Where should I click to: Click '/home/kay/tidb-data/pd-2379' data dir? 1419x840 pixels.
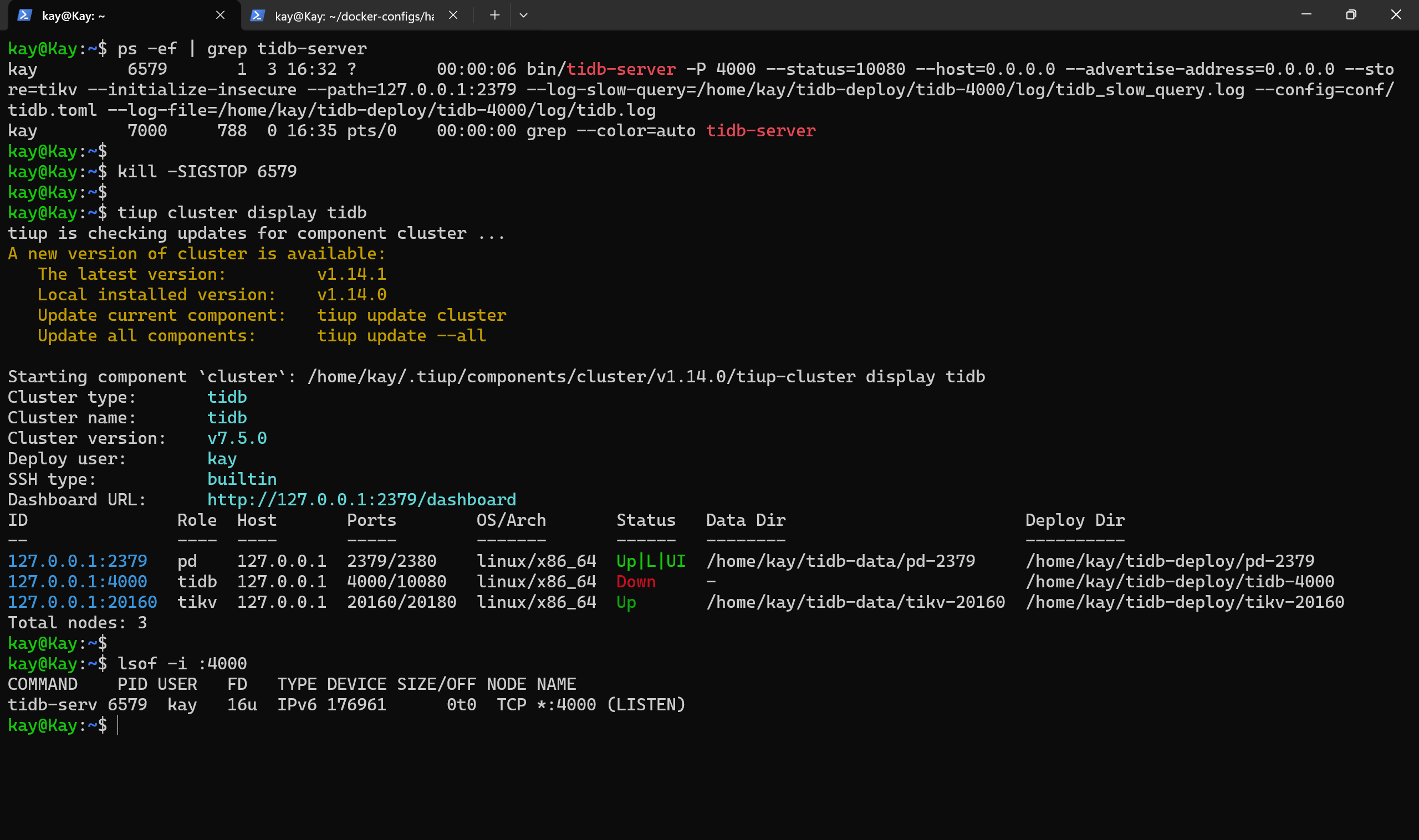(x=841, y=561)
